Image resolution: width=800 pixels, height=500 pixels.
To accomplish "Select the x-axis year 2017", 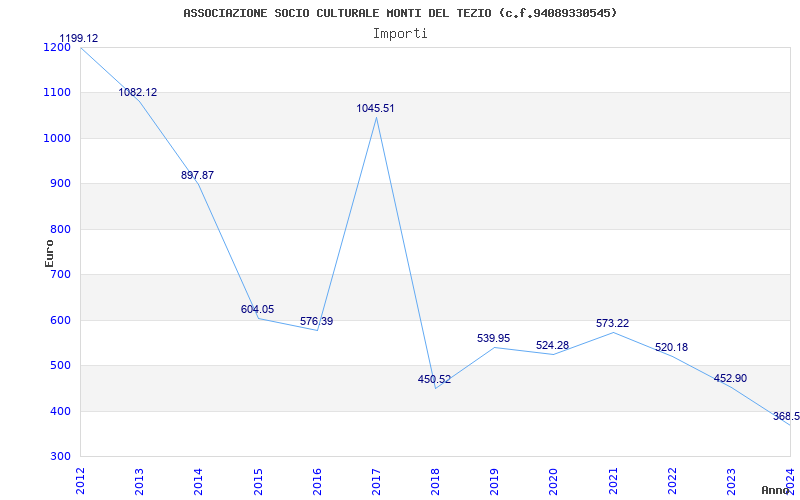I will tap(376, 481).
